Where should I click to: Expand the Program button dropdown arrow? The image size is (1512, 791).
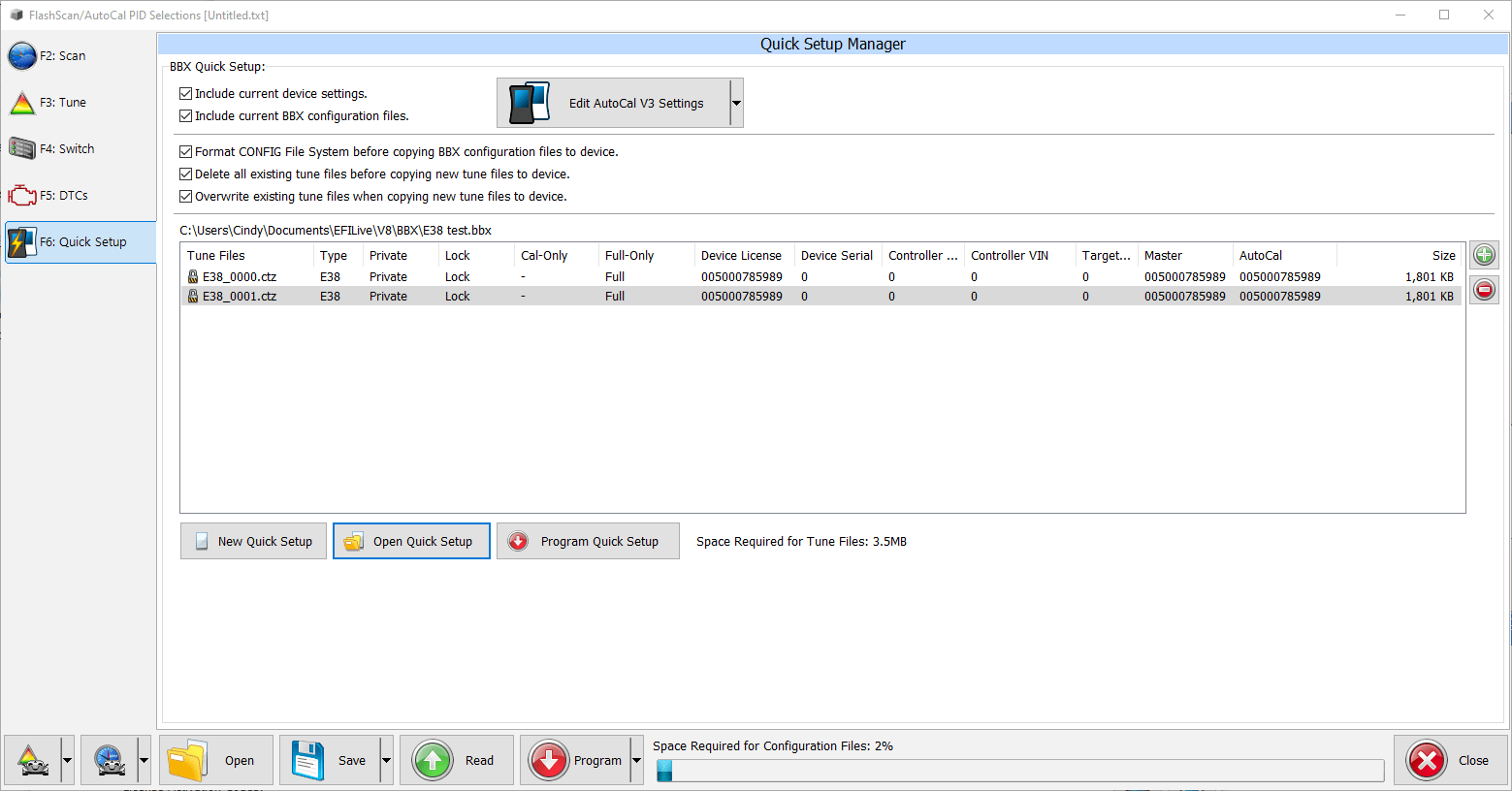click(x=635, y=760)
